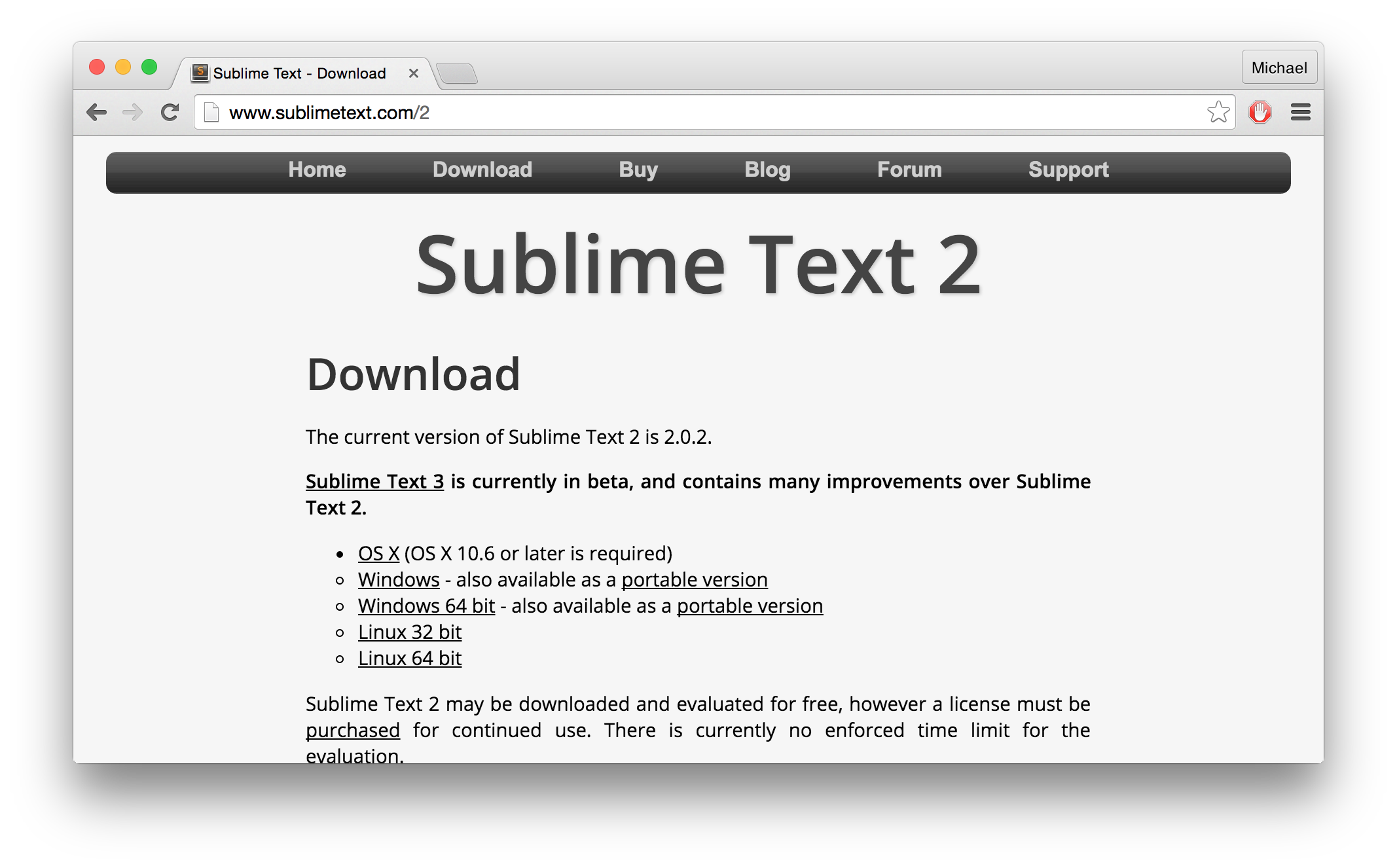The image size is (1397, 868).
Task: Open the Buy navigation item
Action: click(638, 170)
